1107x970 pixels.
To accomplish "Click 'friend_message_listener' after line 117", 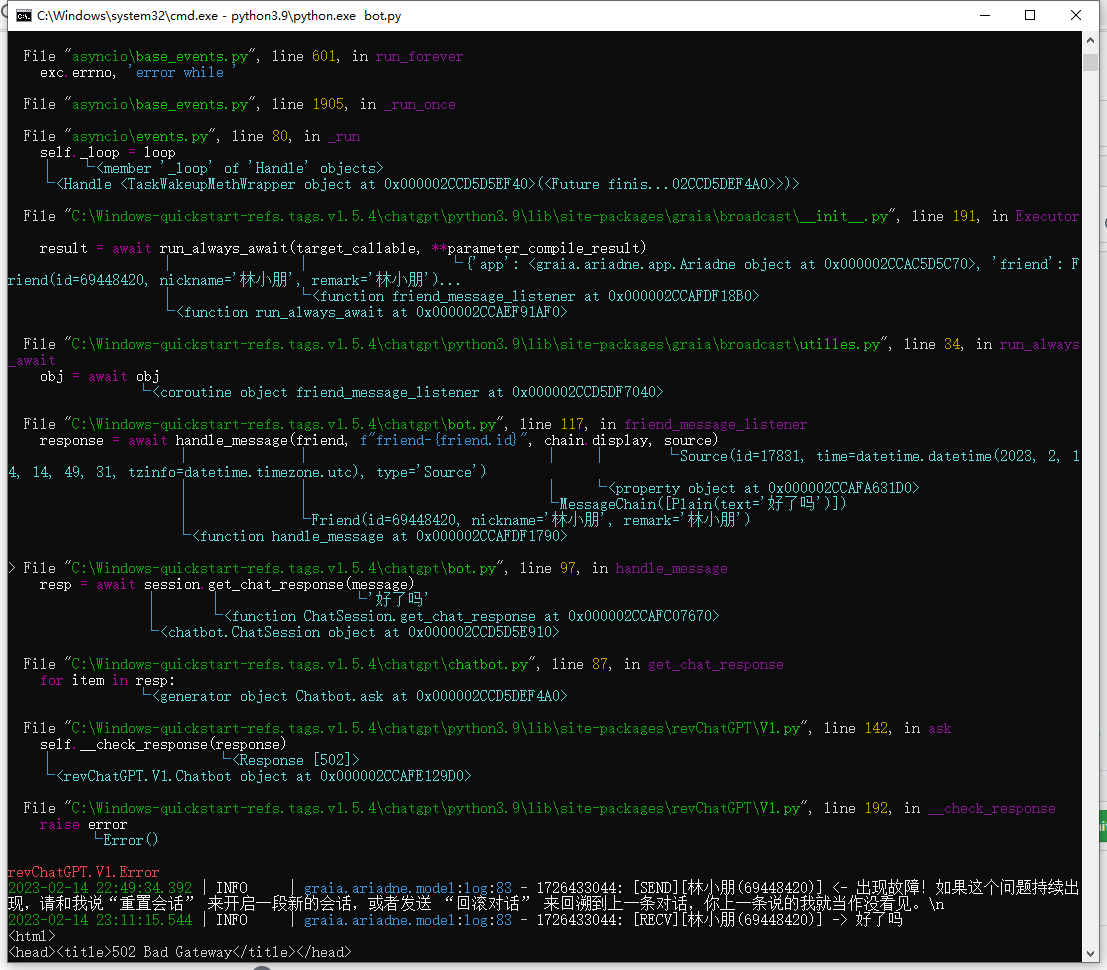I will tap(715, 424).
